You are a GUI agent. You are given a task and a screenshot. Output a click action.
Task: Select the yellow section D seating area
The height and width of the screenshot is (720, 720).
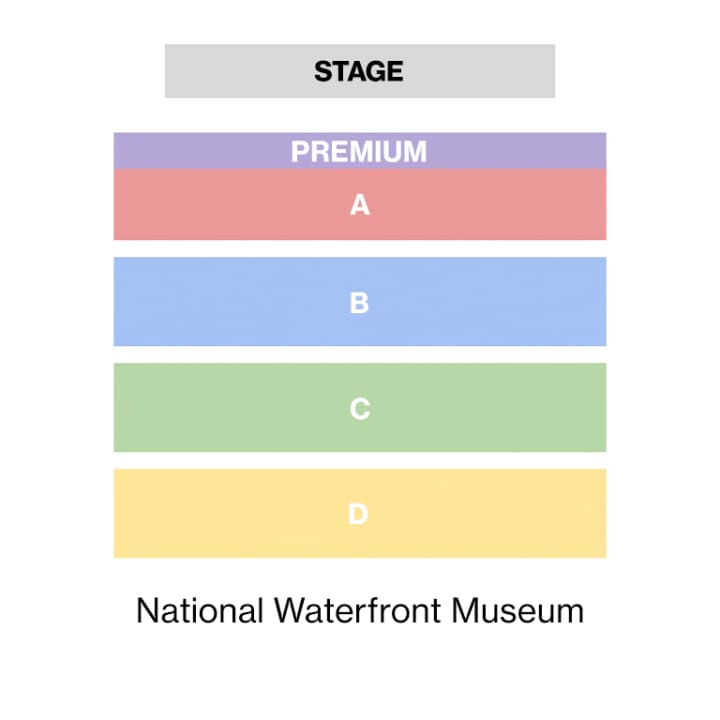tap(360, 513)
